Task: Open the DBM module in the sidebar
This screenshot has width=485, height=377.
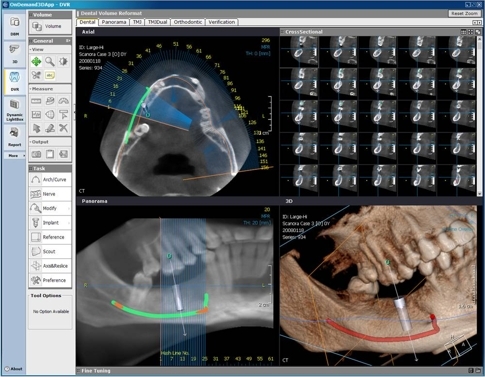Action: point(15,26)
